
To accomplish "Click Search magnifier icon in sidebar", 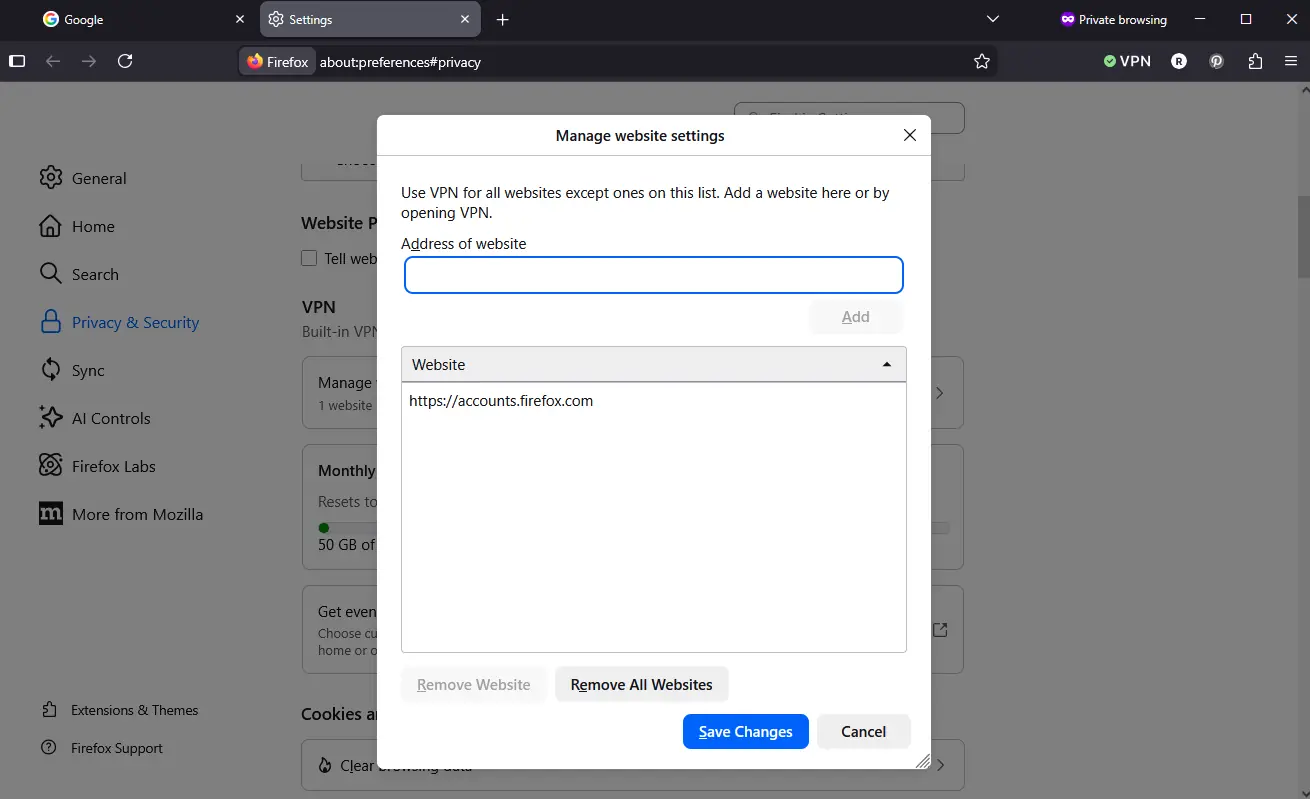I will click(x=50, y=273).
